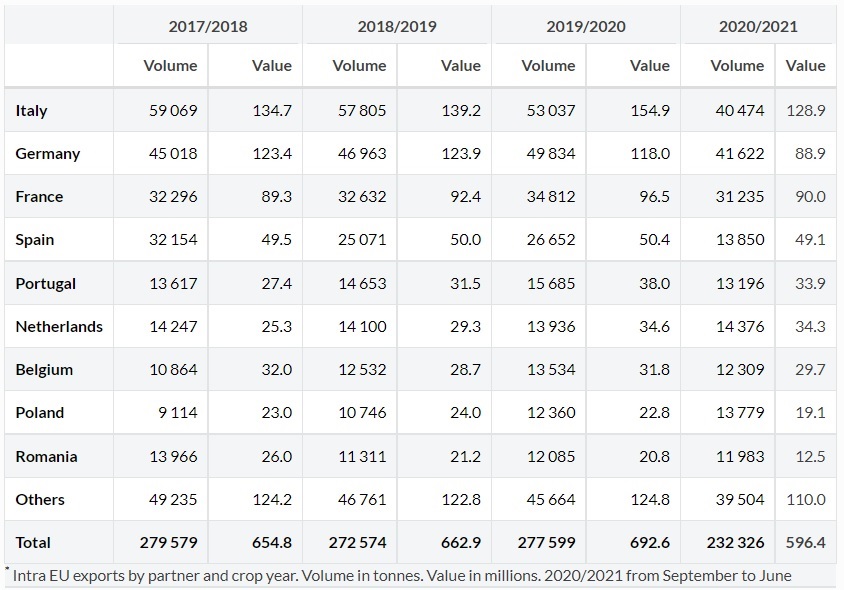Image resolution: width=844 pixels, height=590 pixels.
Task: Click the 2017/2018 column group header
Action: point(208,26)
